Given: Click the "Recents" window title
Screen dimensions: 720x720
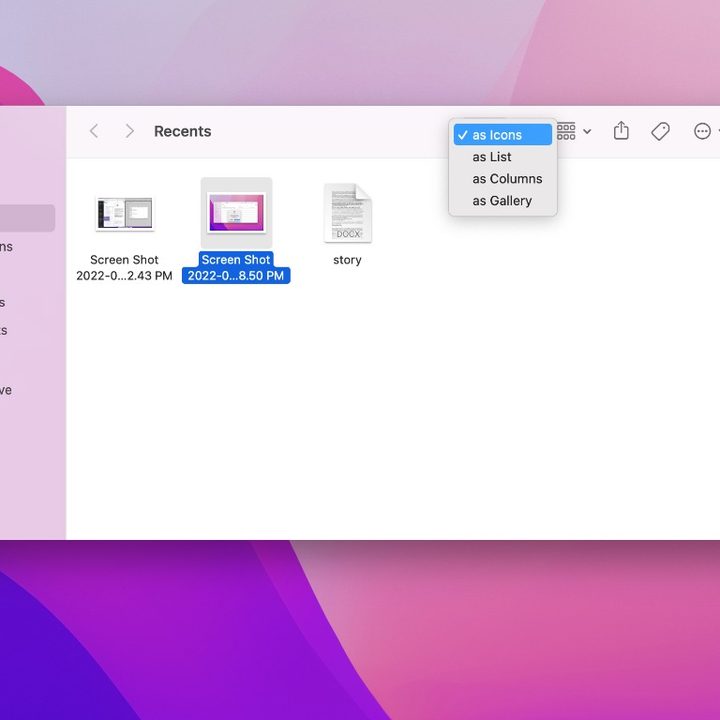Looking at the screenshot, I should tap(183, 131).
